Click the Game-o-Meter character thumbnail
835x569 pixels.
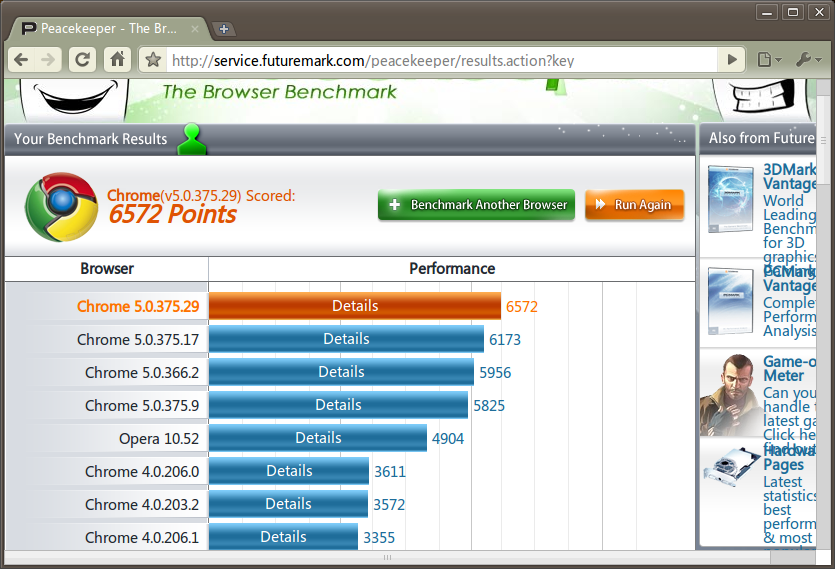point(731,395)
